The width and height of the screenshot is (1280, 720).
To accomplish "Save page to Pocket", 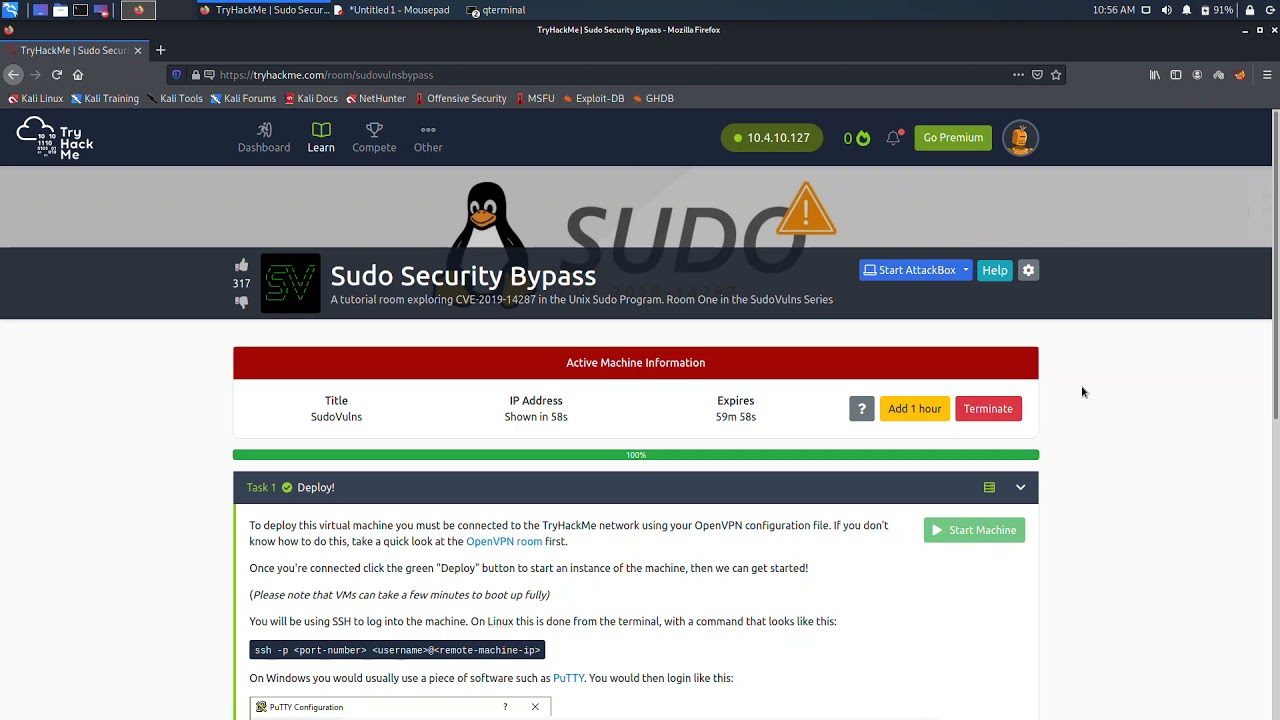I will pyautogui.click(x=1037, y=74).
